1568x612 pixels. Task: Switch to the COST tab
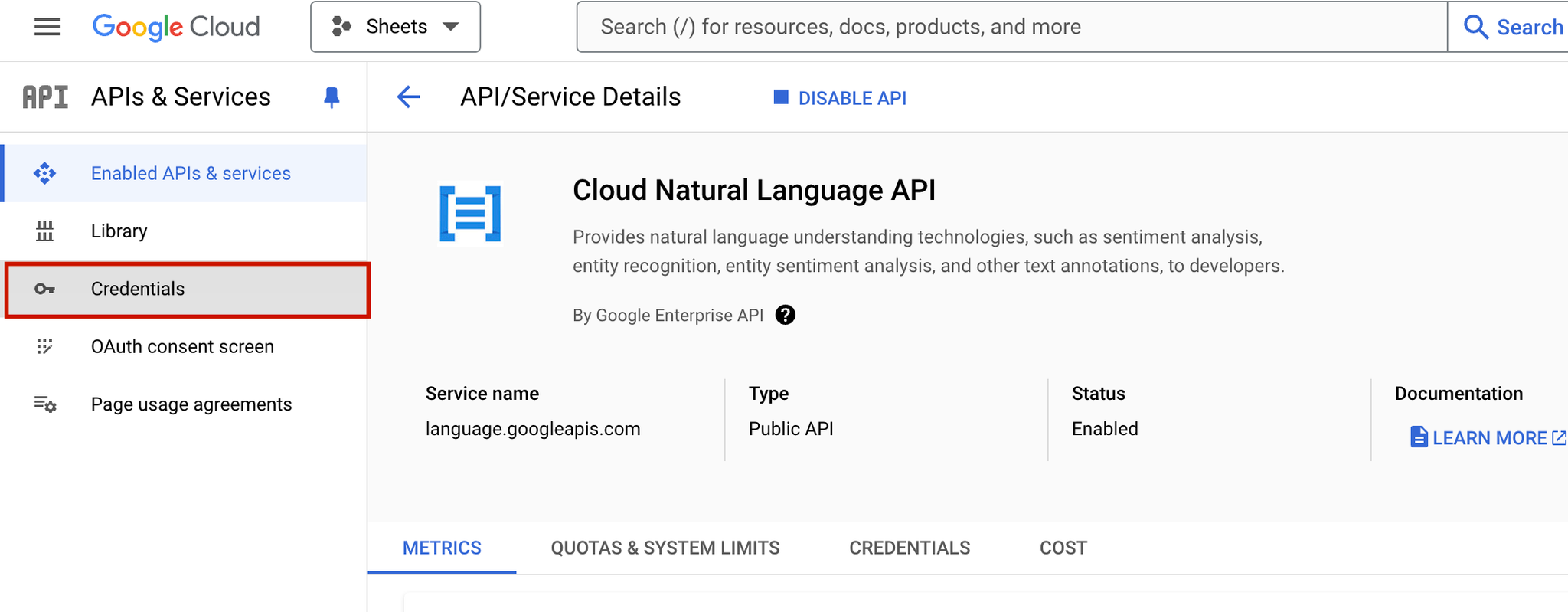click(x=1063, y=548)
